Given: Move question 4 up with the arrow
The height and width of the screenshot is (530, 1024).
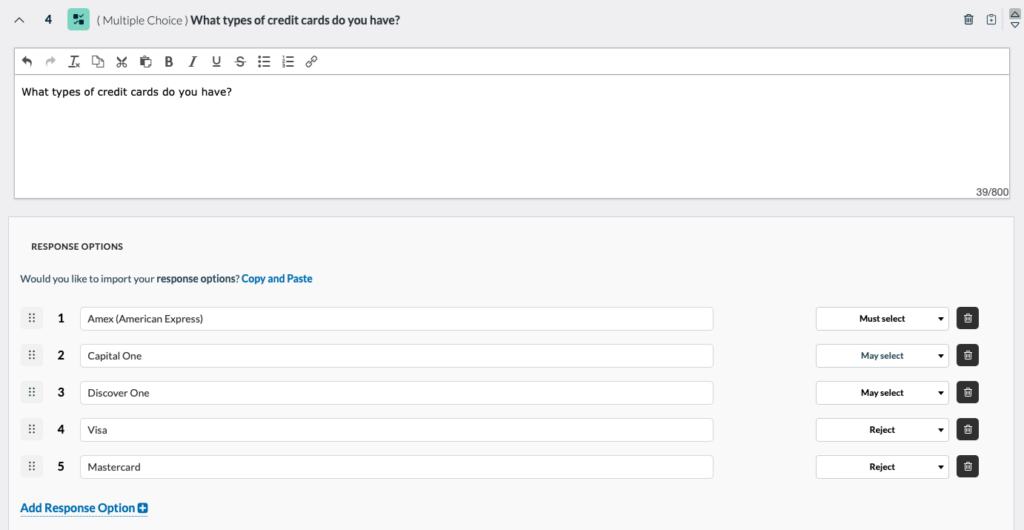Looking at the screenshot, I should pos(1015,13).
